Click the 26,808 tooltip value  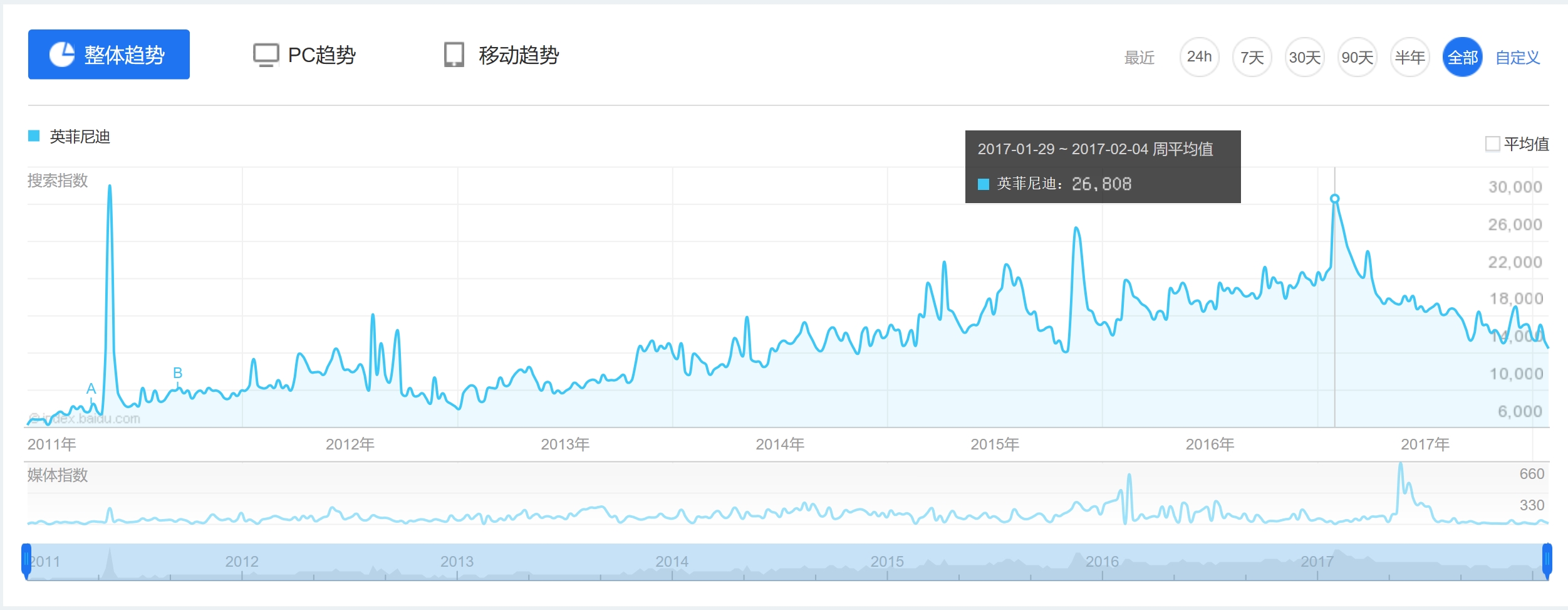click(x=1101, y=184)
